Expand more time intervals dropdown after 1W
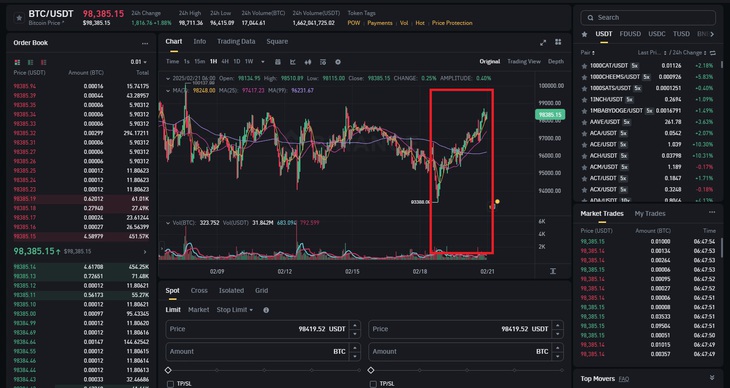This screenshot has height=388, width=730. (263, 62)
